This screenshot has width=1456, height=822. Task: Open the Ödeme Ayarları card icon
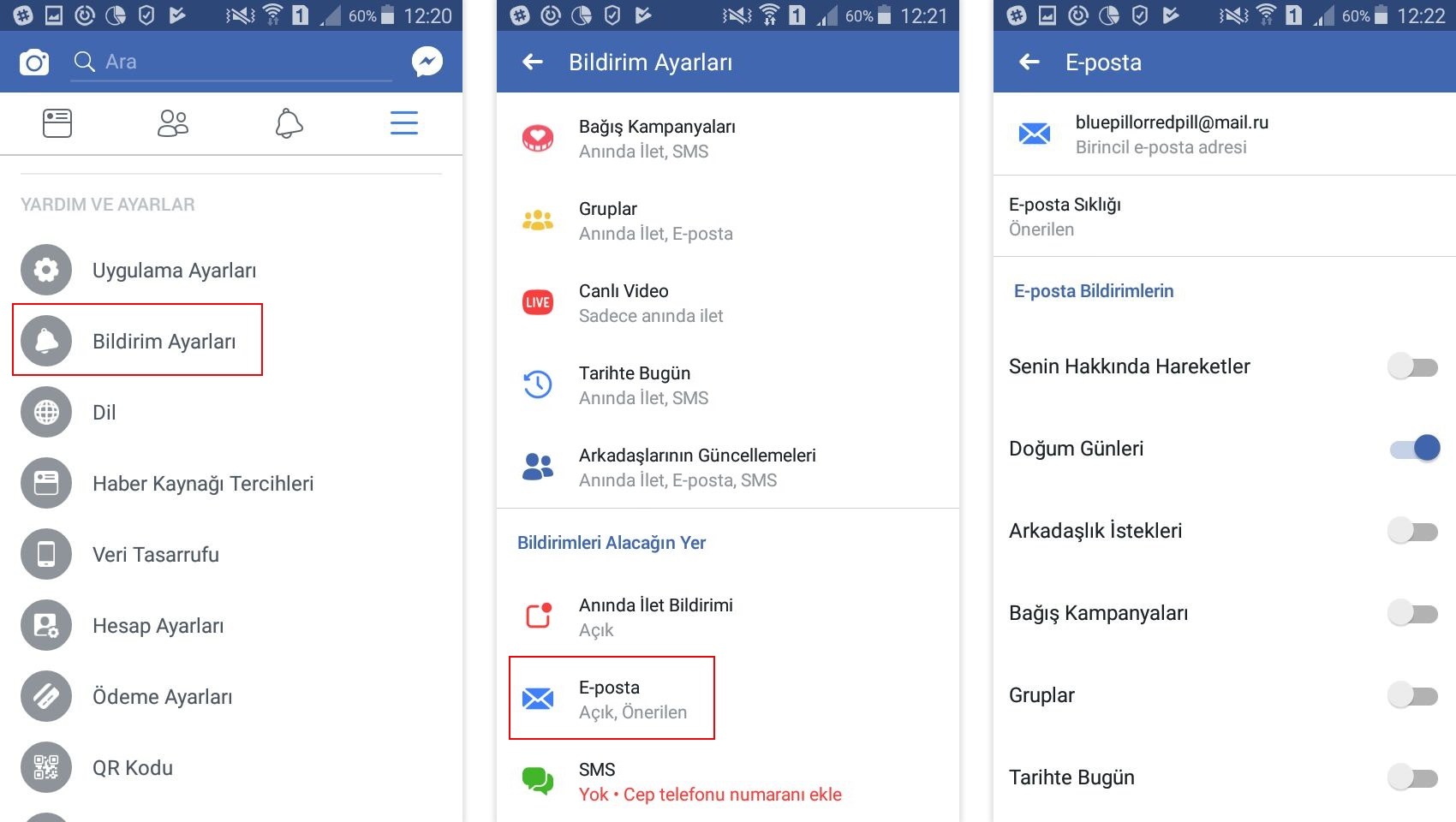[x=46, y=696]
